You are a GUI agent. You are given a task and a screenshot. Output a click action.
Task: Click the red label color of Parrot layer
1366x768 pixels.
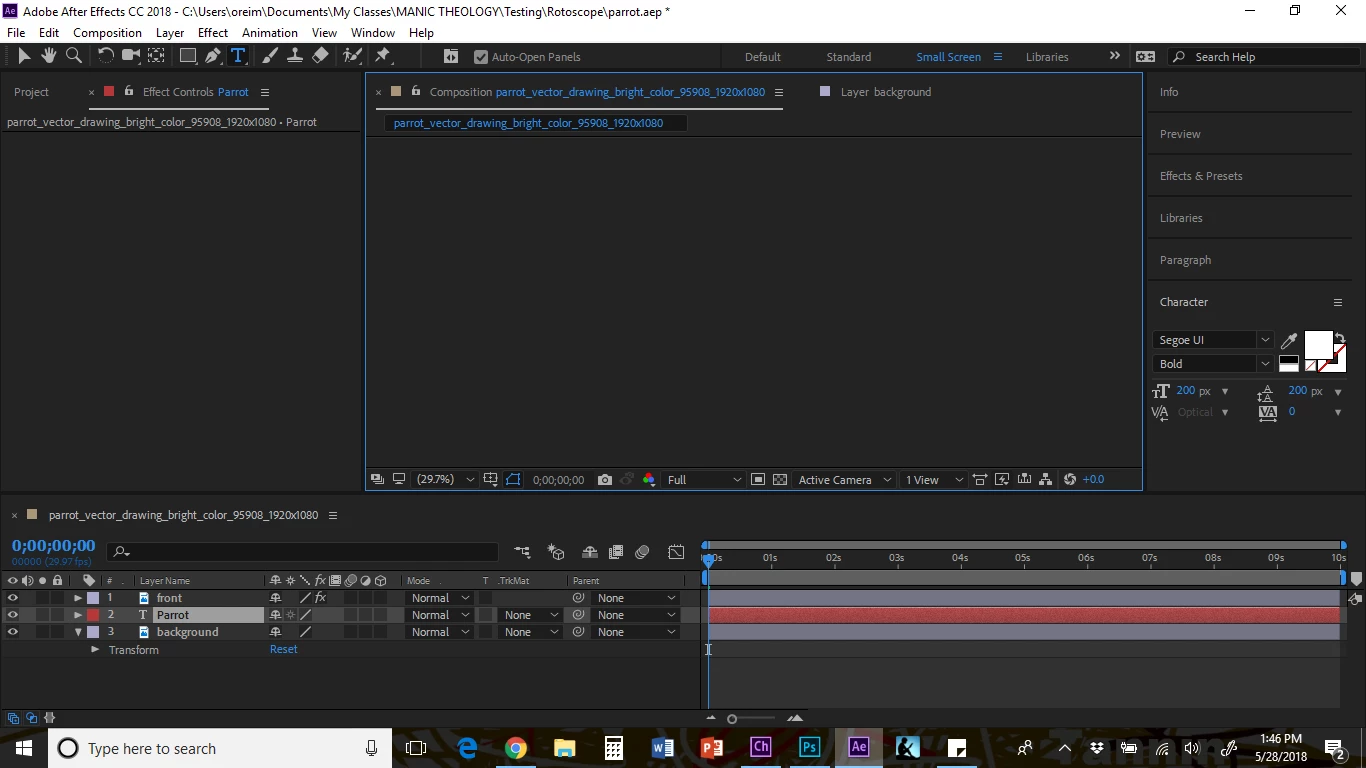[x=93, y=615]
